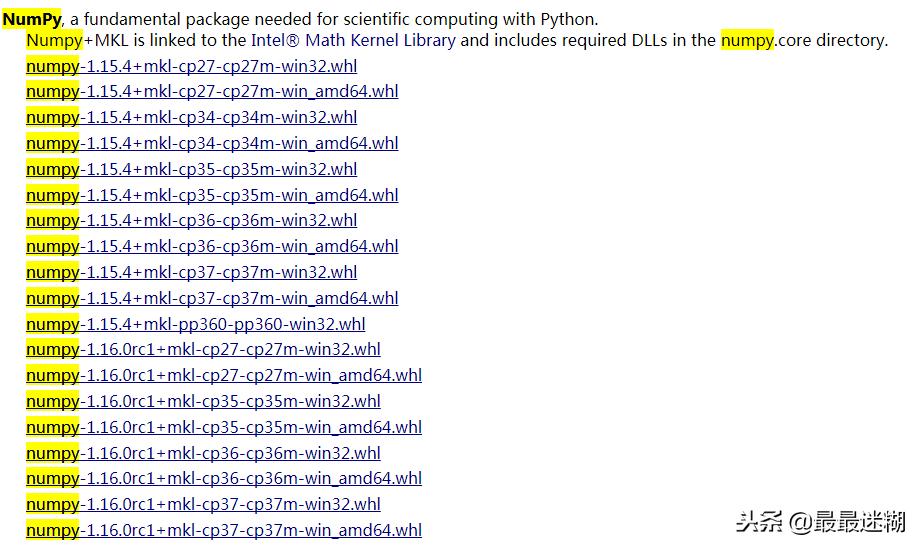The width and height of the screenshot is (922, 549).
Task: Click numpy-1.16.0rc1+mkl-cp27-cp27m-win_amd64.whl
Action: (x=224, y=375)
